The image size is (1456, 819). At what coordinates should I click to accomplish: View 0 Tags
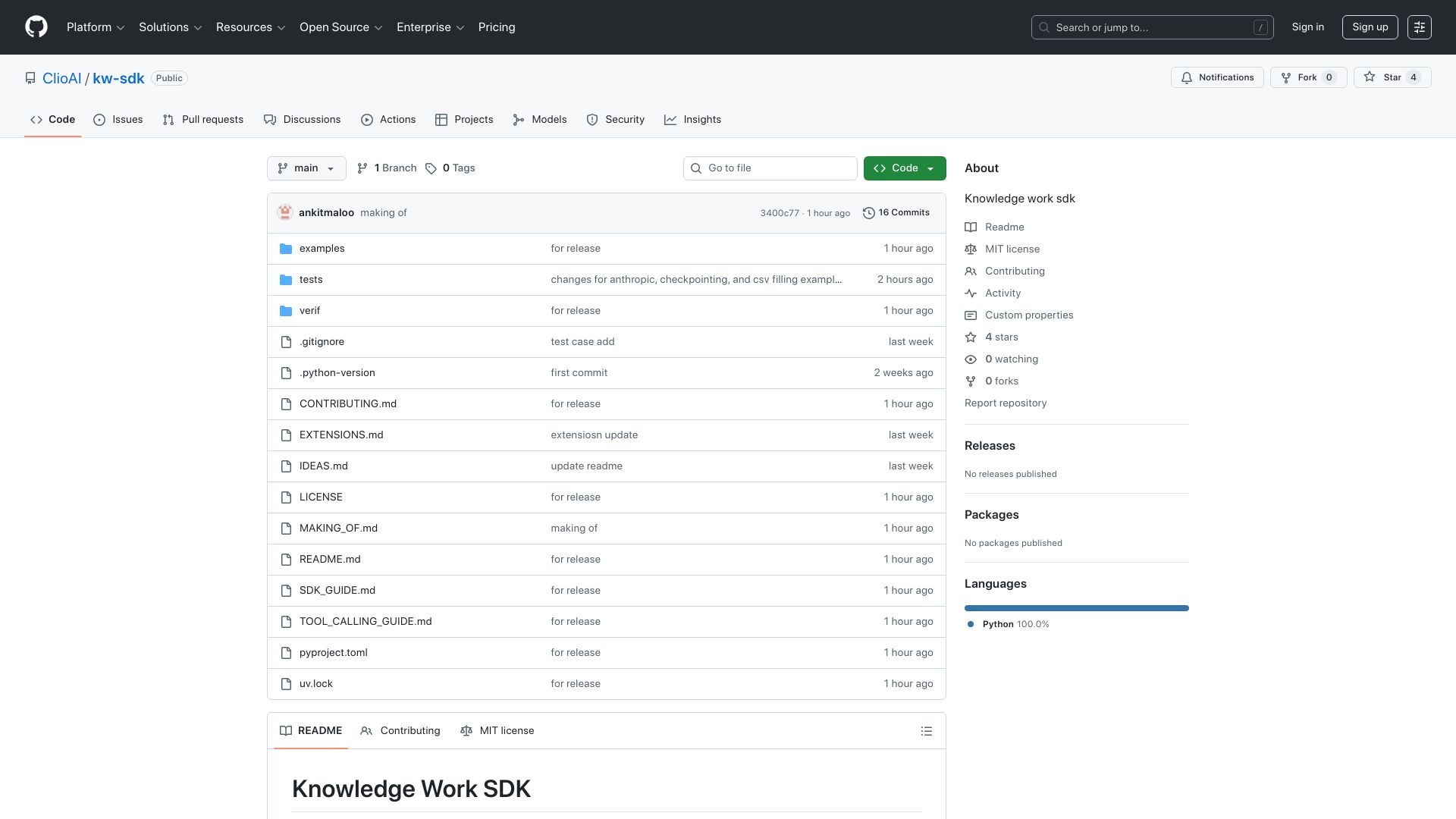[450, 168]
